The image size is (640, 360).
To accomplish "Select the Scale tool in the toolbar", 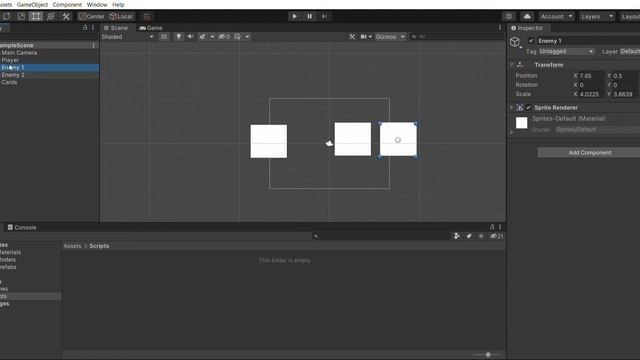I will [21, 16].
